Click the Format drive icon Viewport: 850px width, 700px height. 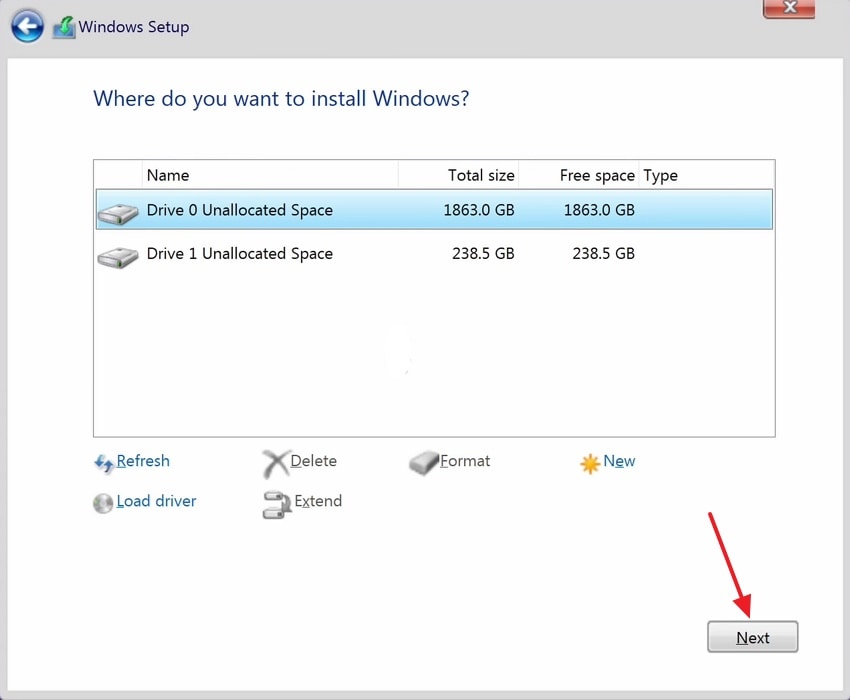(421, 462)
